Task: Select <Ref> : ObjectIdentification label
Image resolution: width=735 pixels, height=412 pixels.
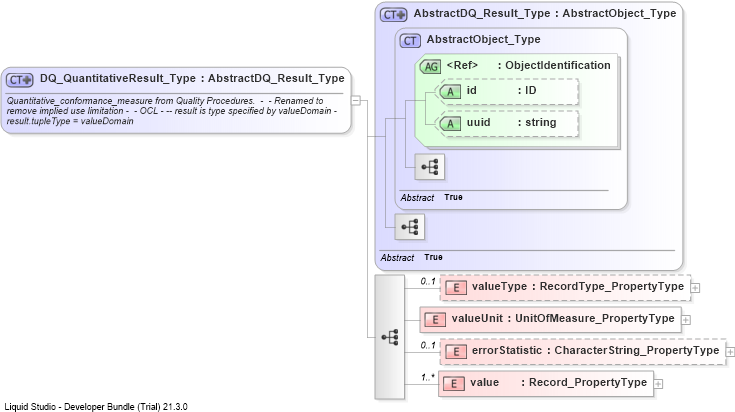Action: [529, 65]
